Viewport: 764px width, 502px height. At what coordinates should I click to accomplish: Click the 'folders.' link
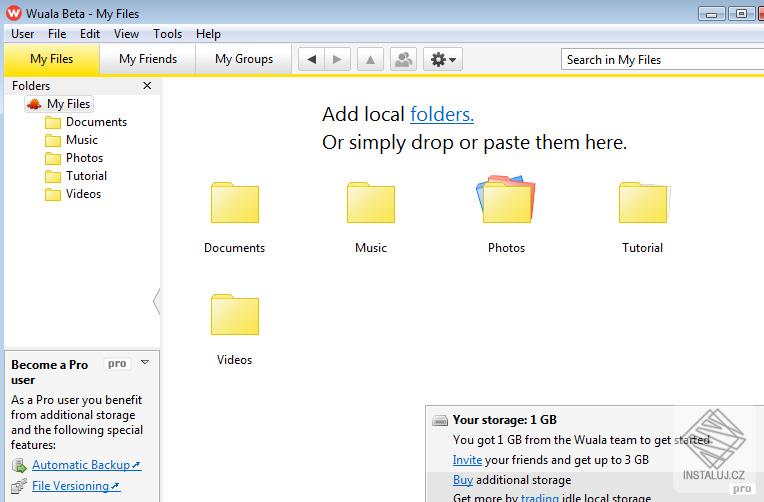point(442,115)
